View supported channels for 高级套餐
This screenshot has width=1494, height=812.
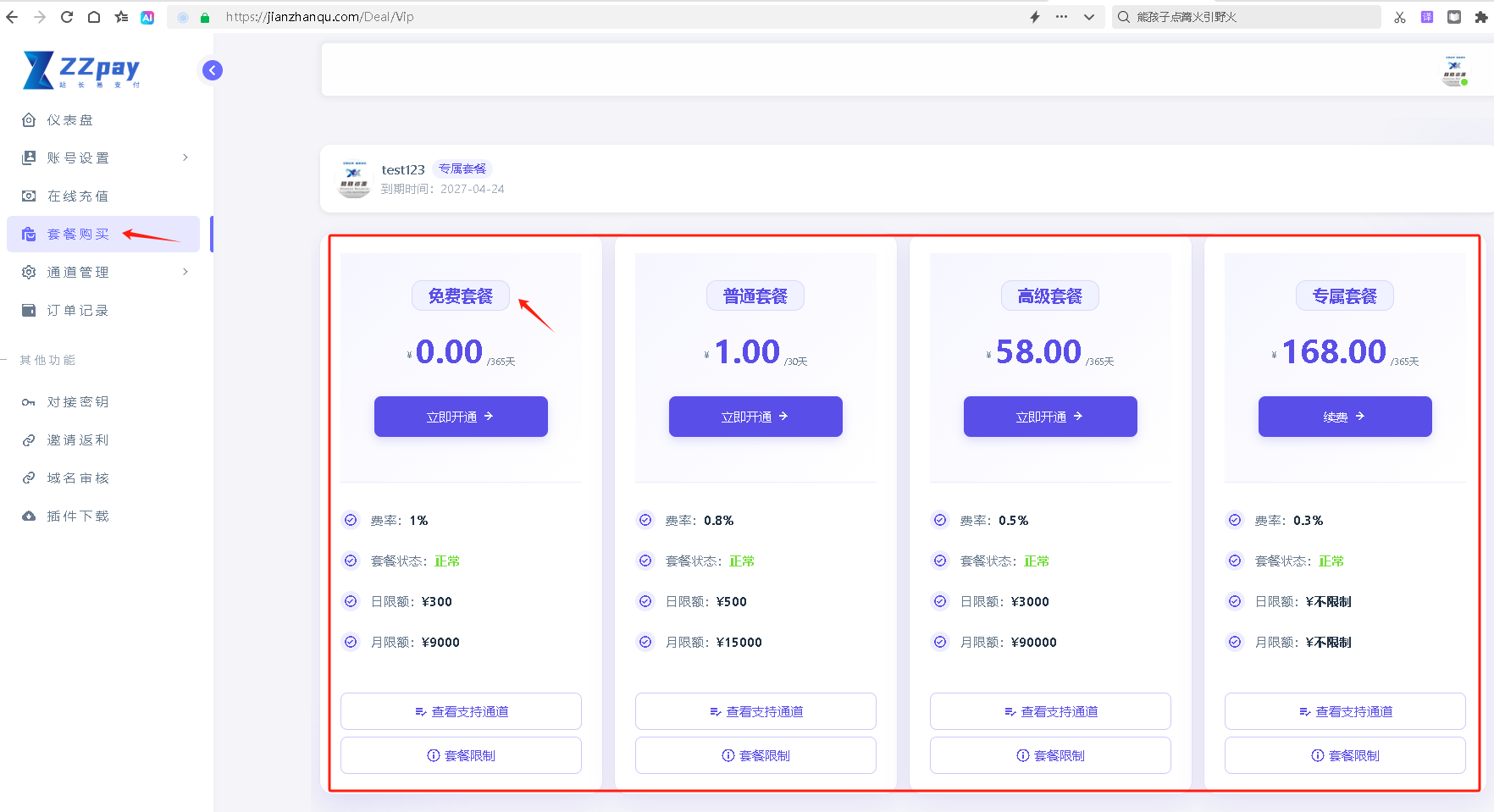coord(1050,711)
